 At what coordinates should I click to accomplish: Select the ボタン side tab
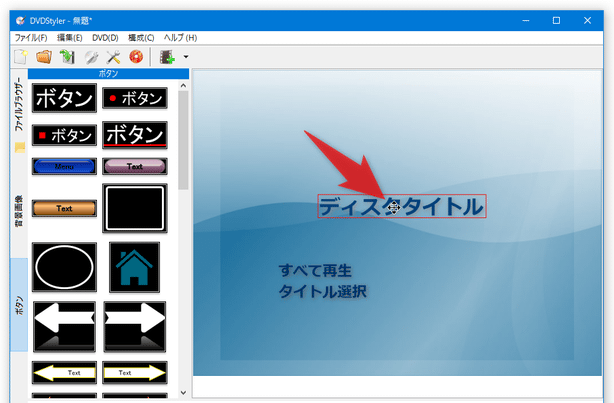point(19,305)
